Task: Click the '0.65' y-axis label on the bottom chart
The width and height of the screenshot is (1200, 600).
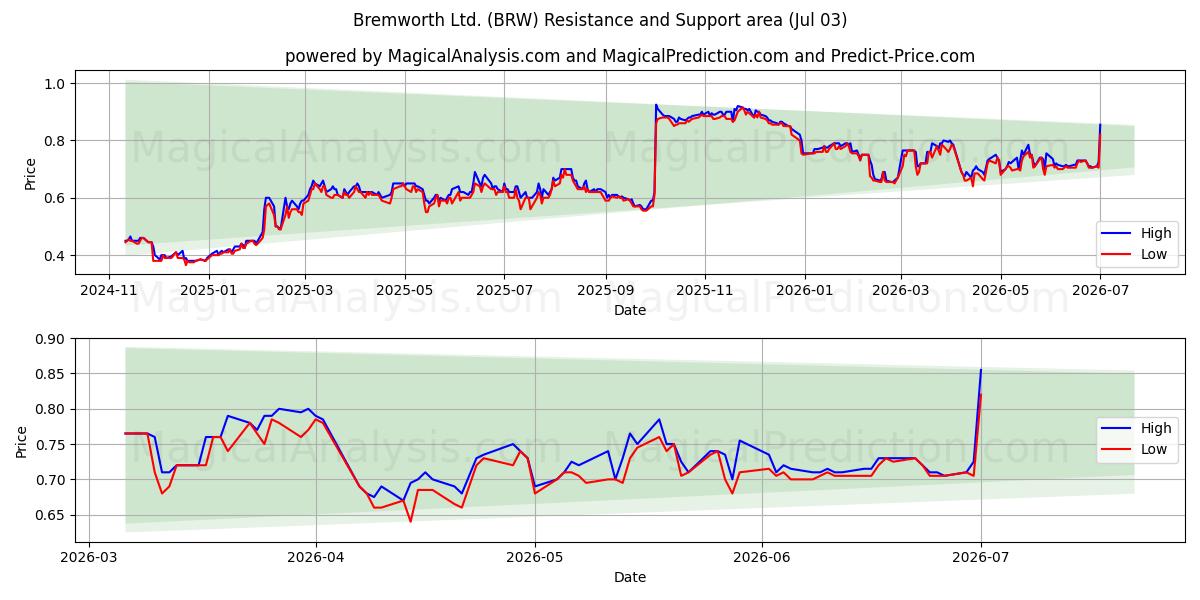Action: [52, 515]
